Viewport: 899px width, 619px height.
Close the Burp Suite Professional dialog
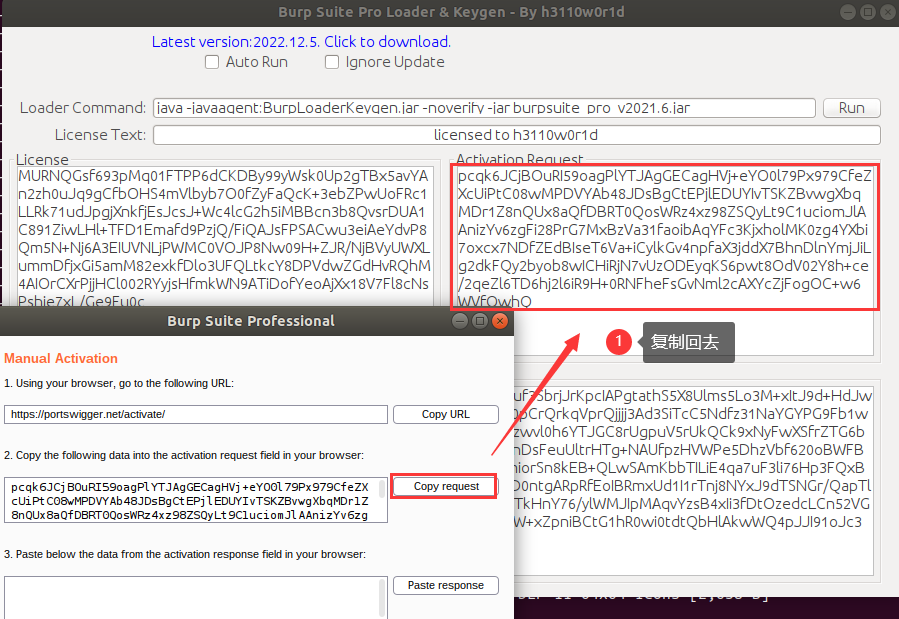point(500,321)
